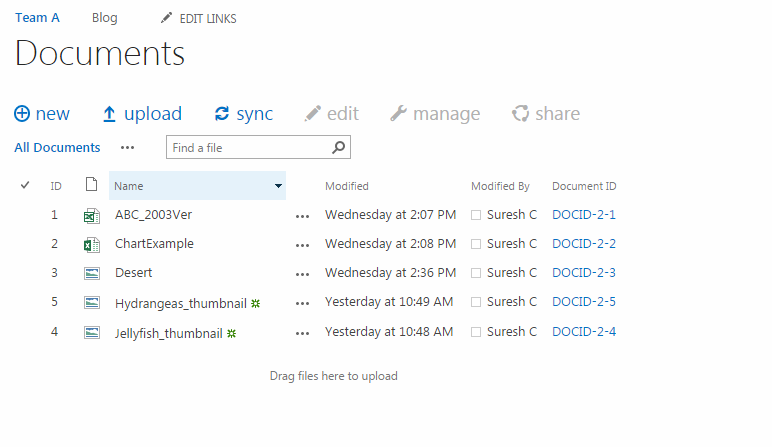Sort by the Modified column header
Image resolution: width=772 pixels, height=447 pixels.
[x=347, y=186]
